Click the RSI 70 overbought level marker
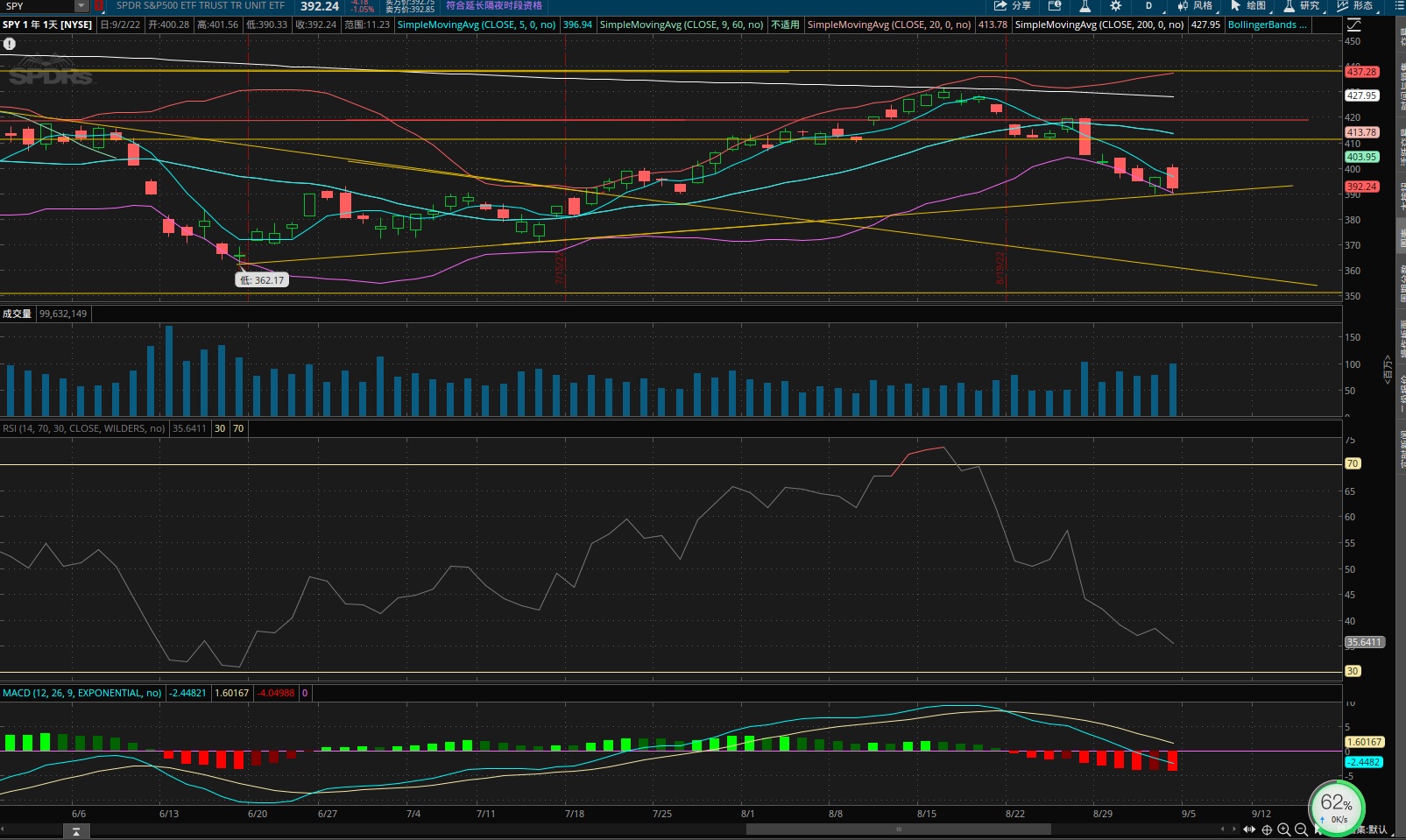This screenshot has height=840, width=1406. 1353,463
